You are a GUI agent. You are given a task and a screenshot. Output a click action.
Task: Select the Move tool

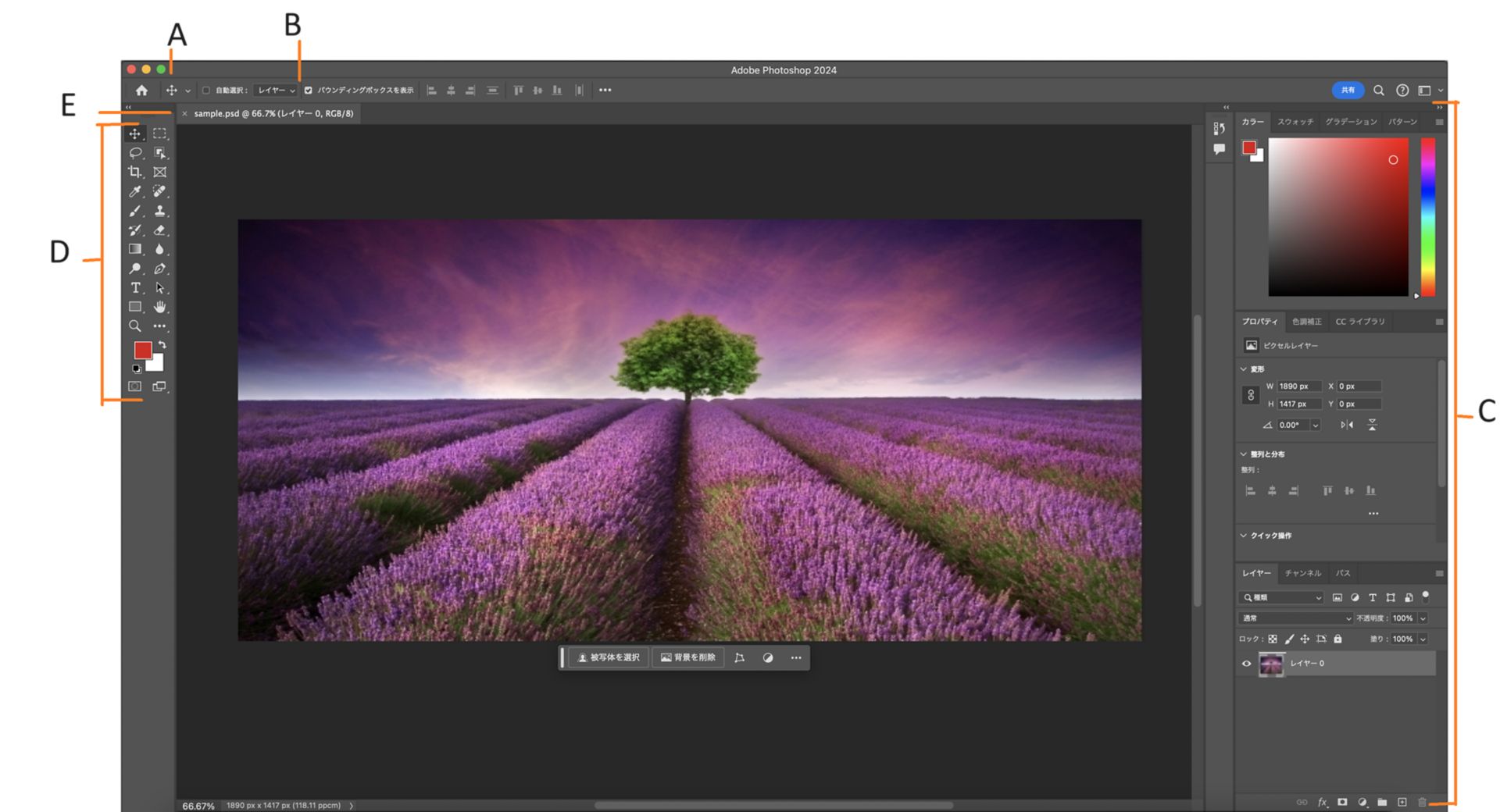click(x=136, y=134)
